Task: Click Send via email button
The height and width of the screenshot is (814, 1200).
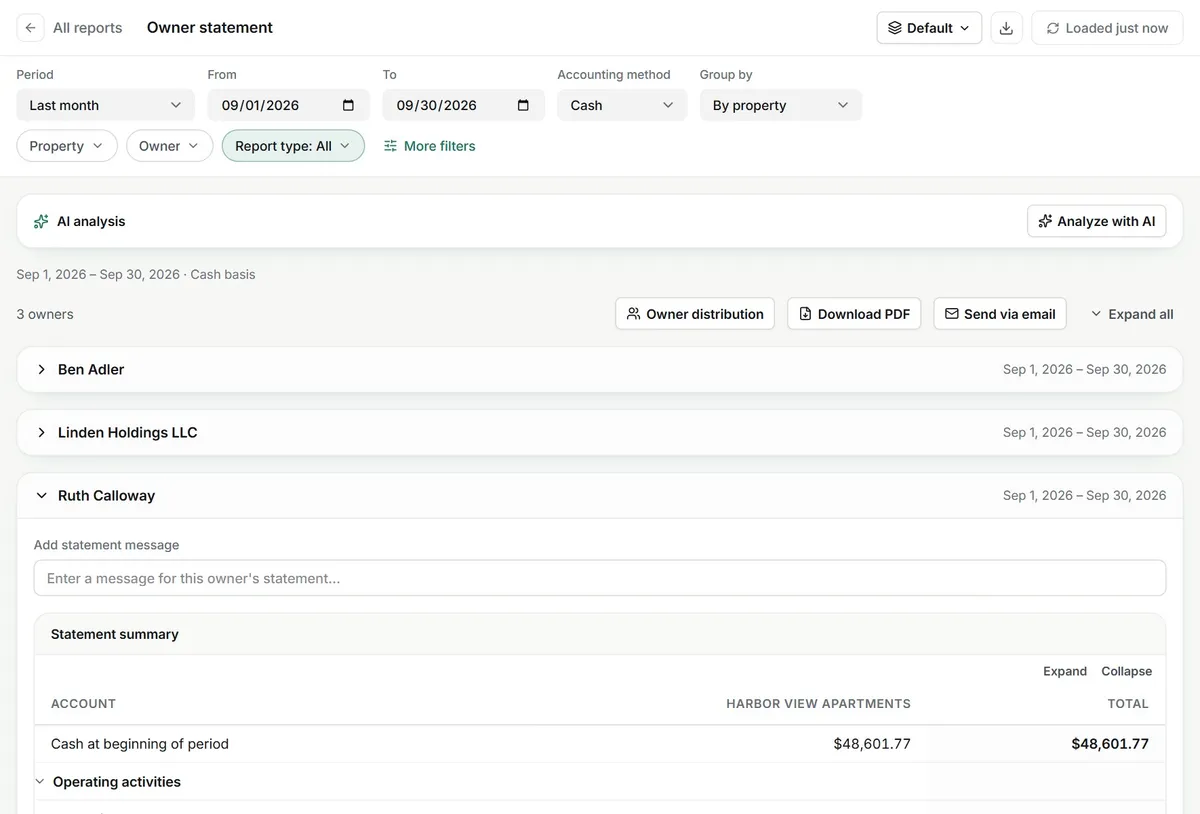Action: pos(1000,314)
